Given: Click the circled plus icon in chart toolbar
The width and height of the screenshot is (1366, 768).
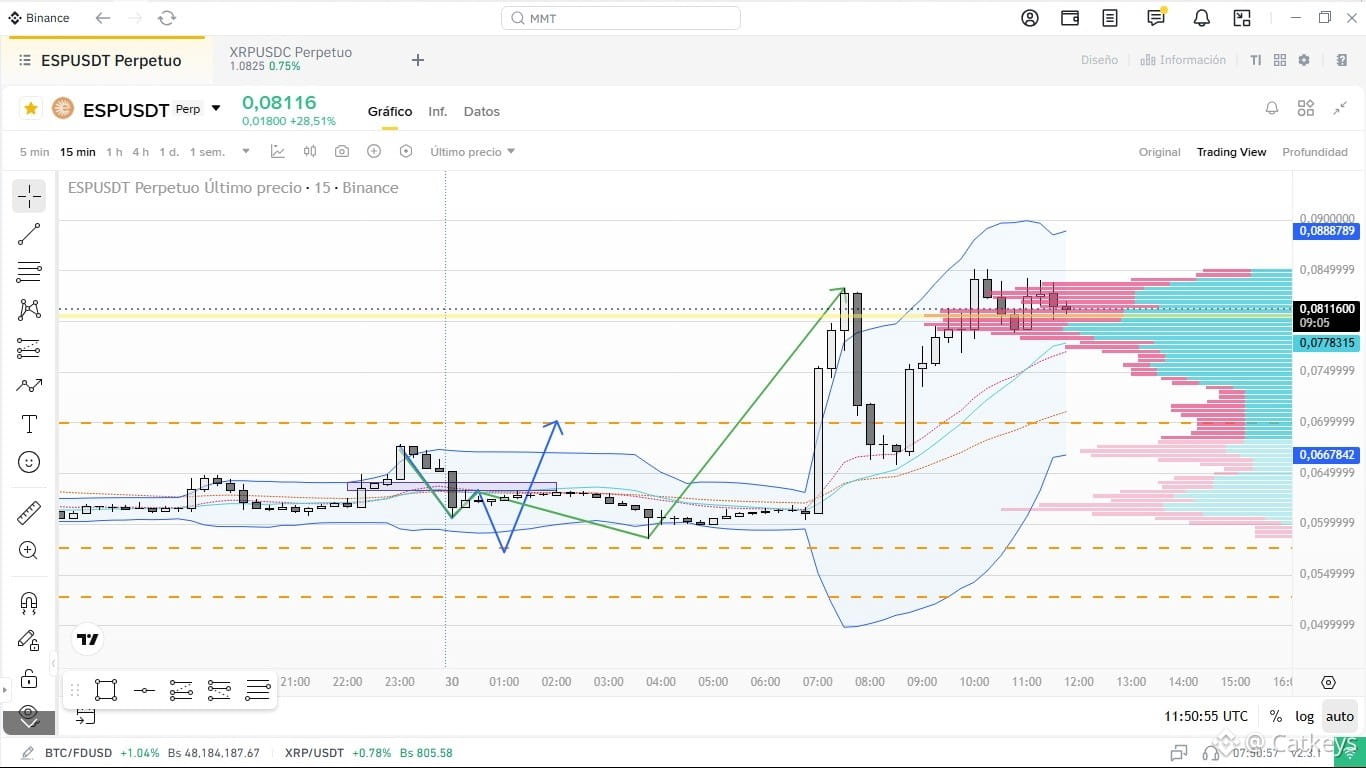Looking at the screenshot, I should point(374,152).
